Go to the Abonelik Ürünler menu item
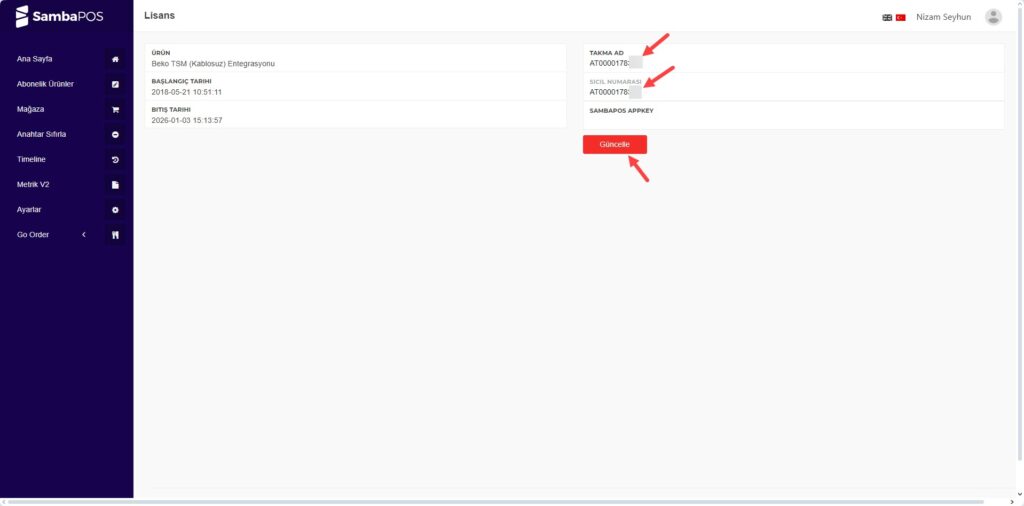Screen dimensions: 1024x506 (x=45, y=84)
